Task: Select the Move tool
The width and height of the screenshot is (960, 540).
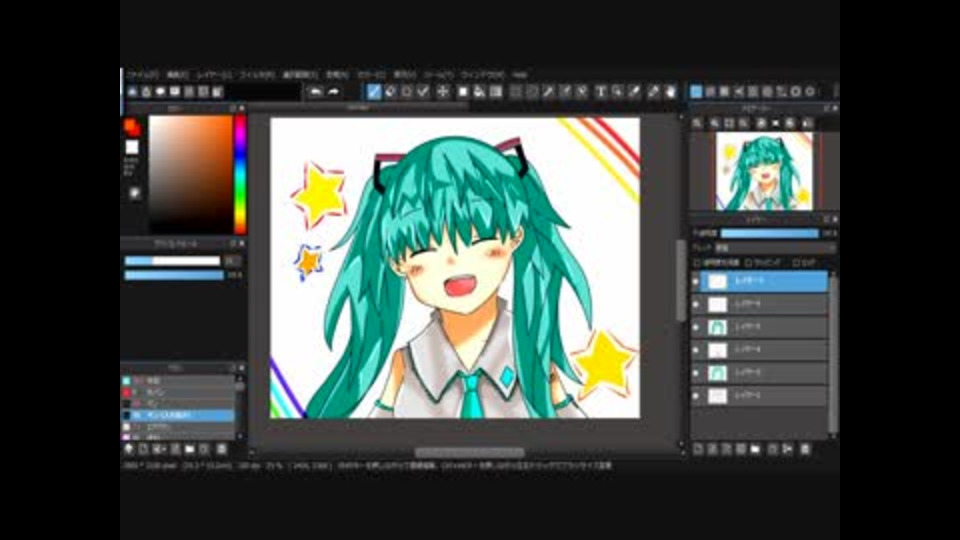Action: 443,92
